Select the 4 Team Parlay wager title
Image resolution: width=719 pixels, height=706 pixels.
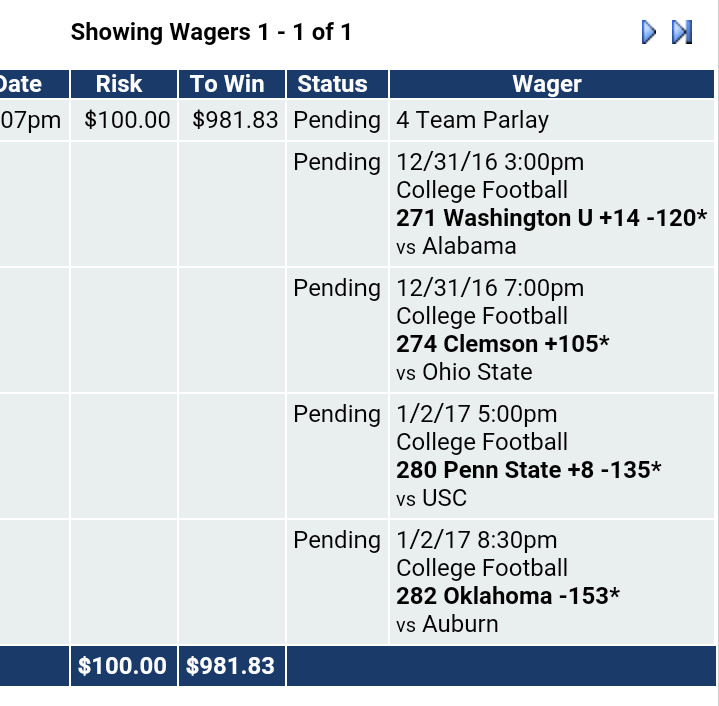click(472, 120)
